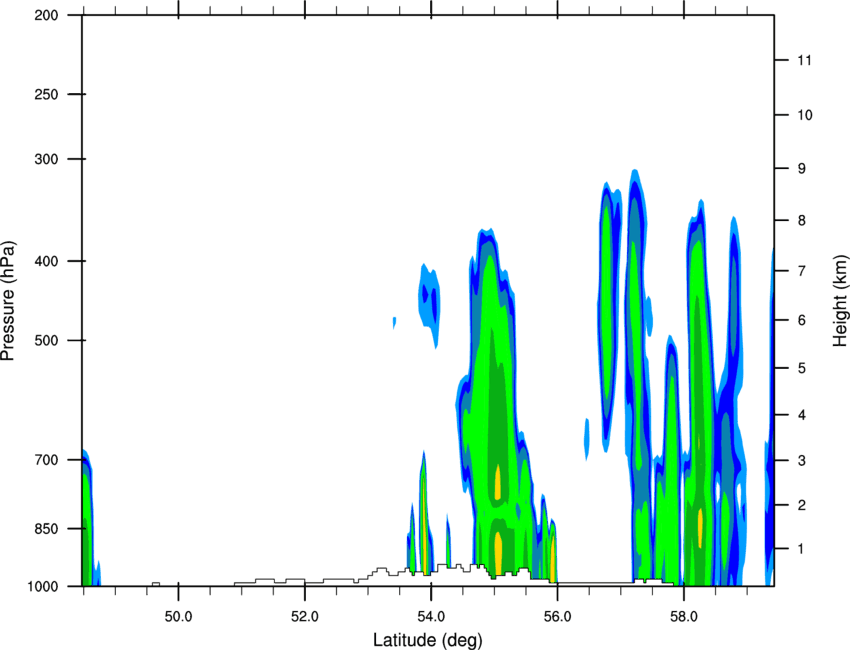The height and width of the screenshot is (650, 850).
Task: Click the 3 km height label
Action: tap(802, 461)
